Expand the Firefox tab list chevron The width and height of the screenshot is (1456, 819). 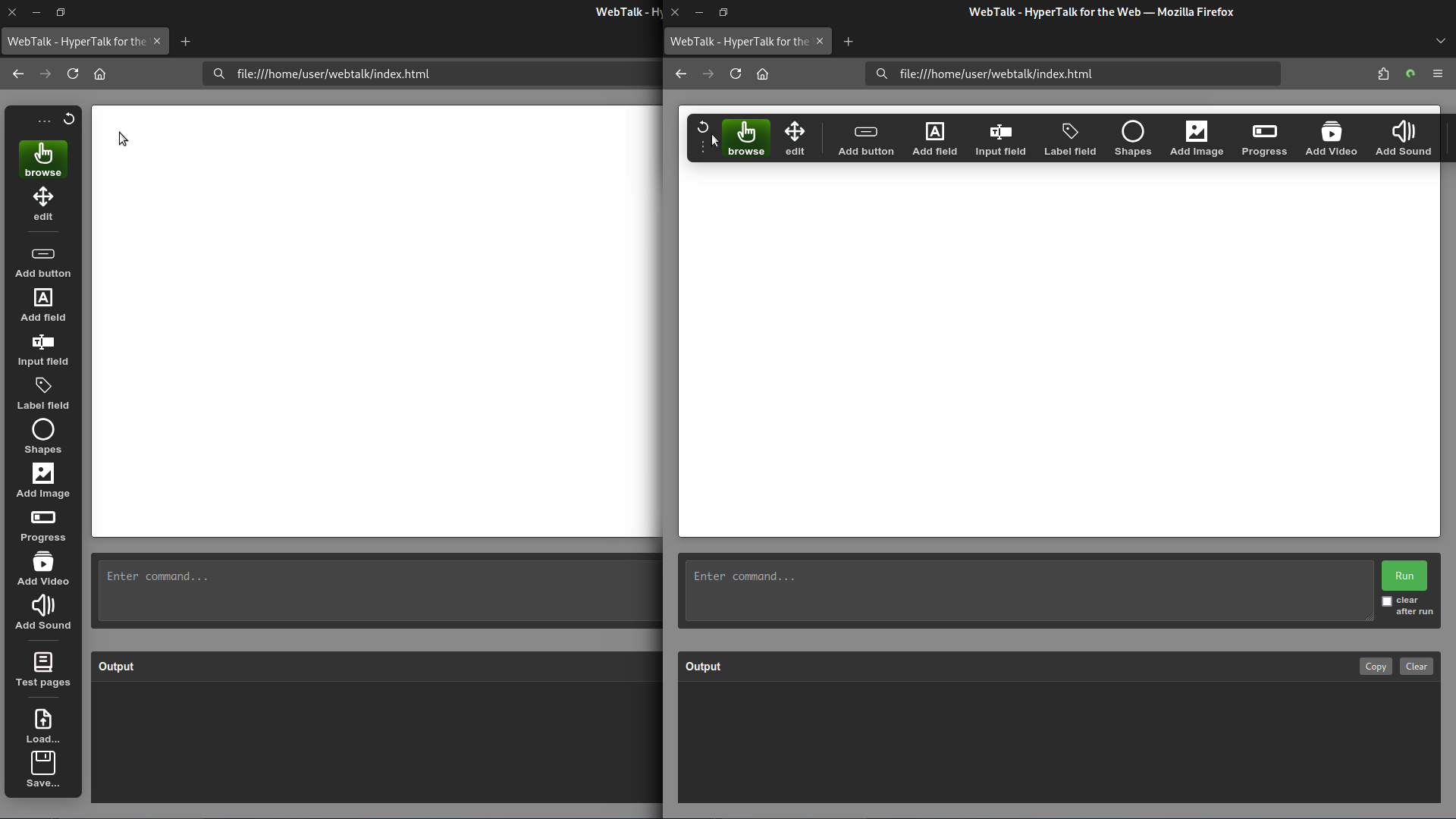click(1440, 41)
